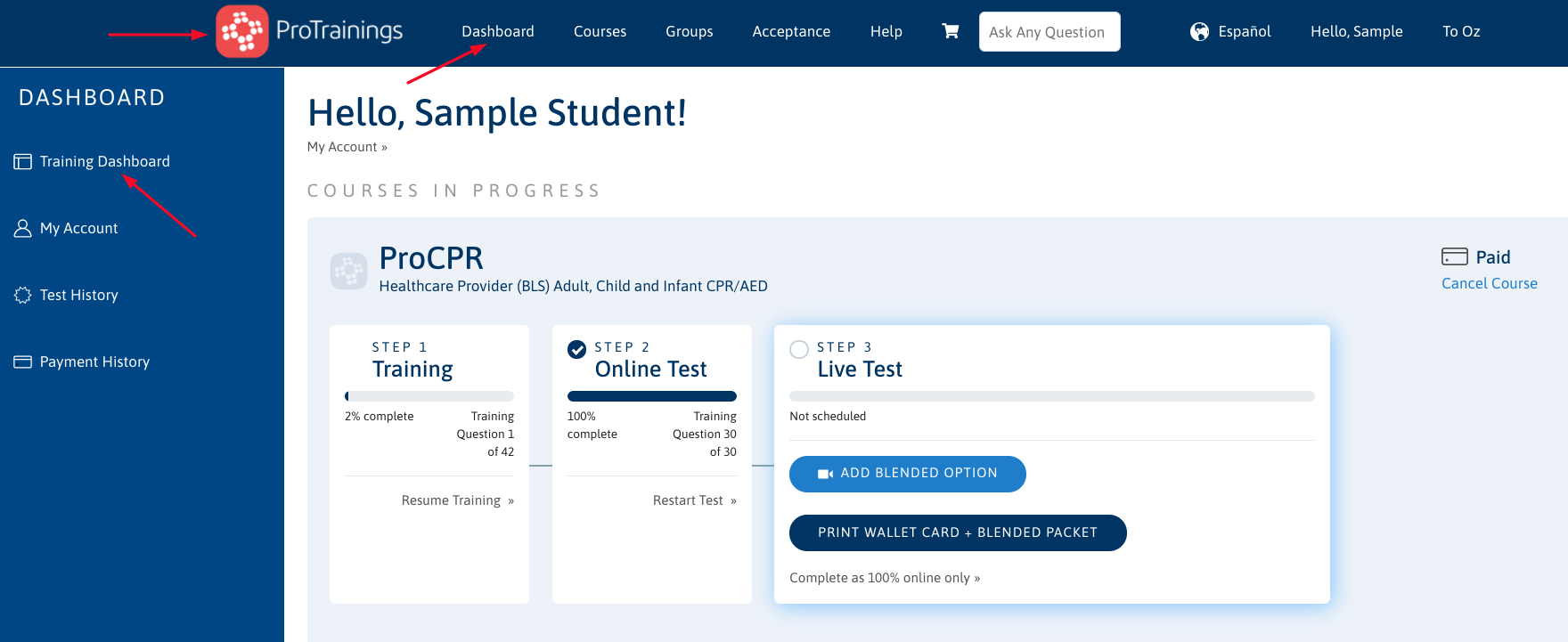Click the Test History badge icon

23,295
